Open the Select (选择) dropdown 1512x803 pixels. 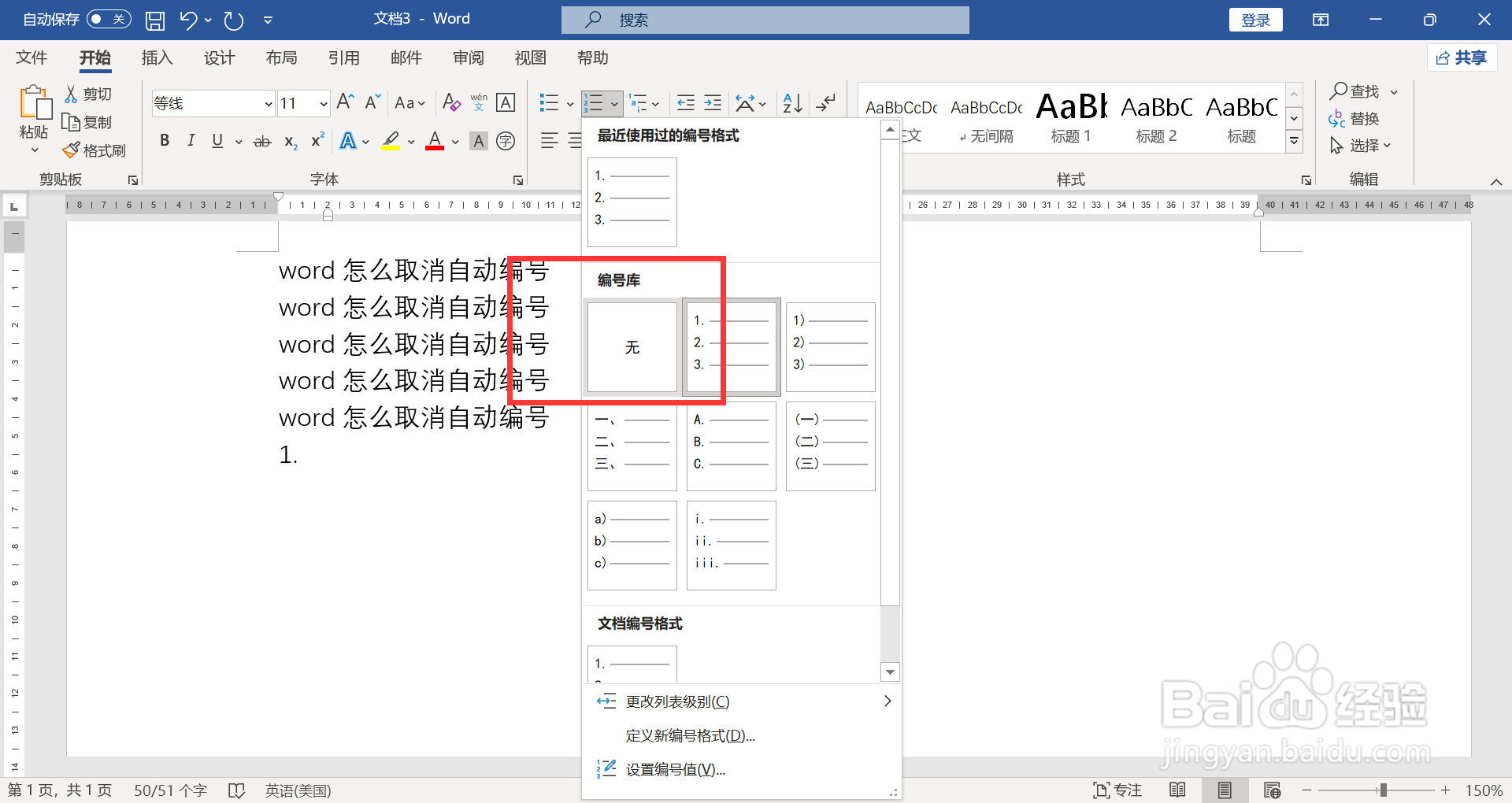click(x=1361, y=146)
